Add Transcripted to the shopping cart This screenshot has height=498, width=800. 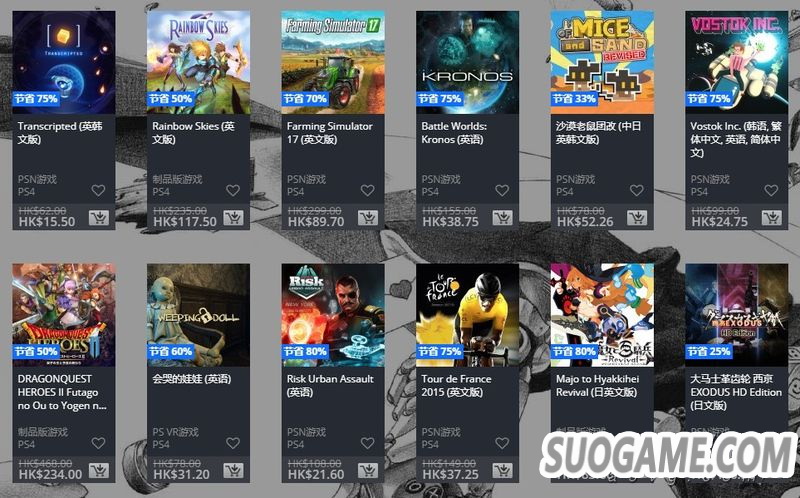[99, 218]
